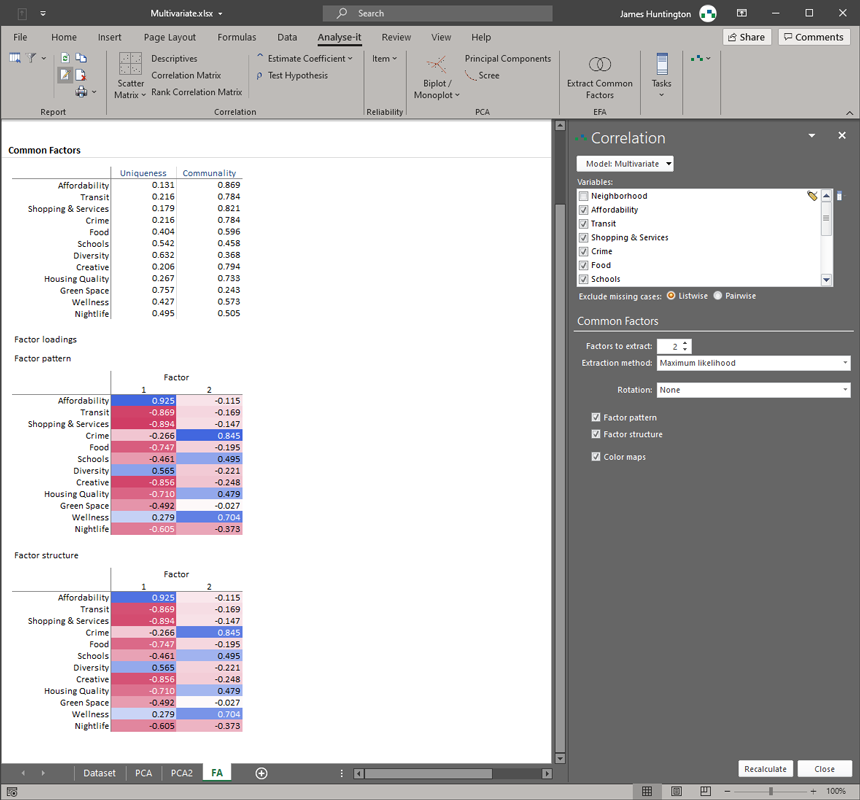Add a new sheet with plus icon

(262, 773)
